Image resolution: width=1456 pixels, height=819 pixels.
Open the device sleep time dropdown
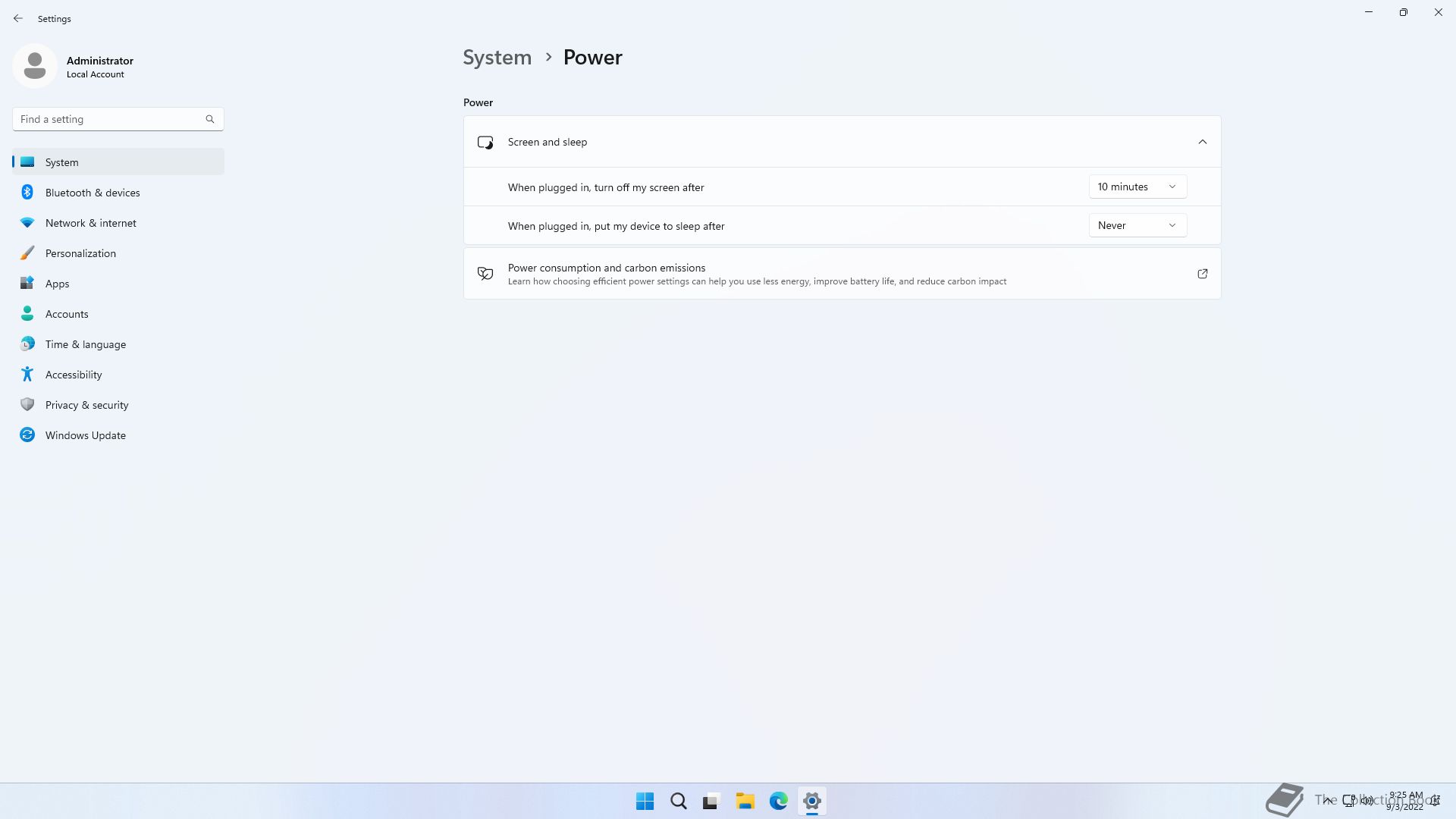(x=1137, y=225)
